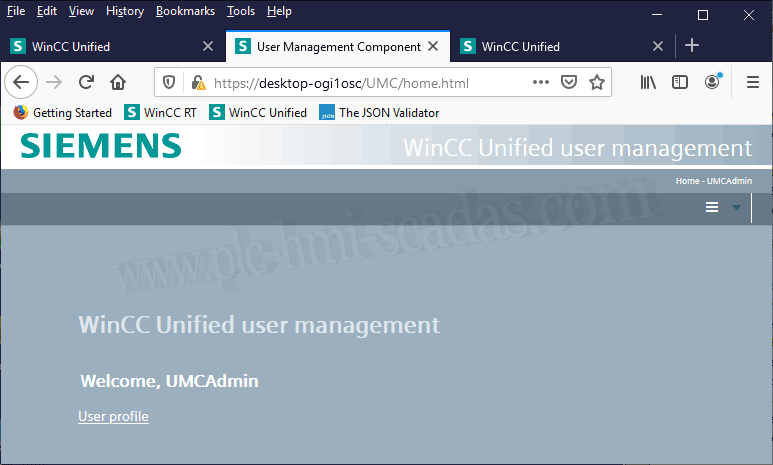Image resolution: width=773 pixels, height=465 pixels.
Task: Bookmark this page with the star icon
Action: tap(597, 82)
